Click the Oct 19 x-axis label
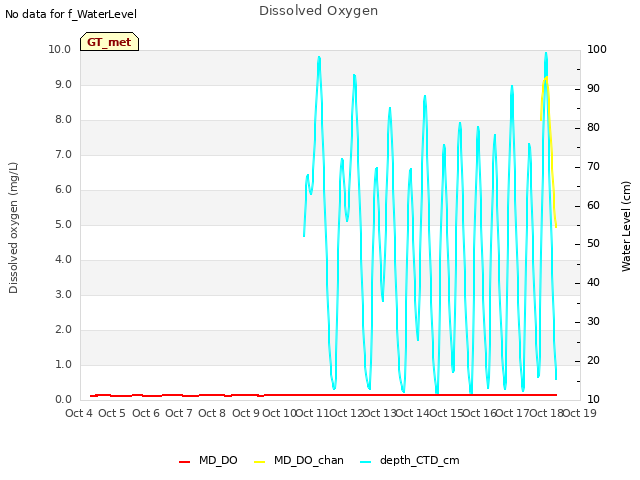Viewport: 640px width, 480px height. (580, 413)
